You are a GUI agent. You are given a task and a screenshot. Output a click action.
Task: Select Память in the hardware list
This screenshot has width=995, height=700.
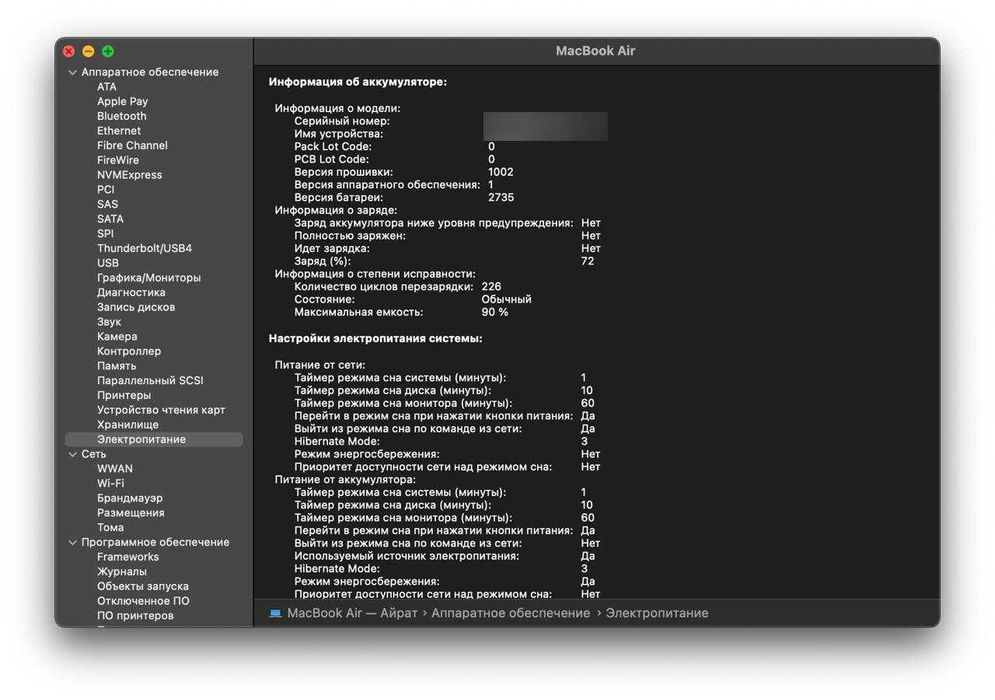[x=116, y=366]
